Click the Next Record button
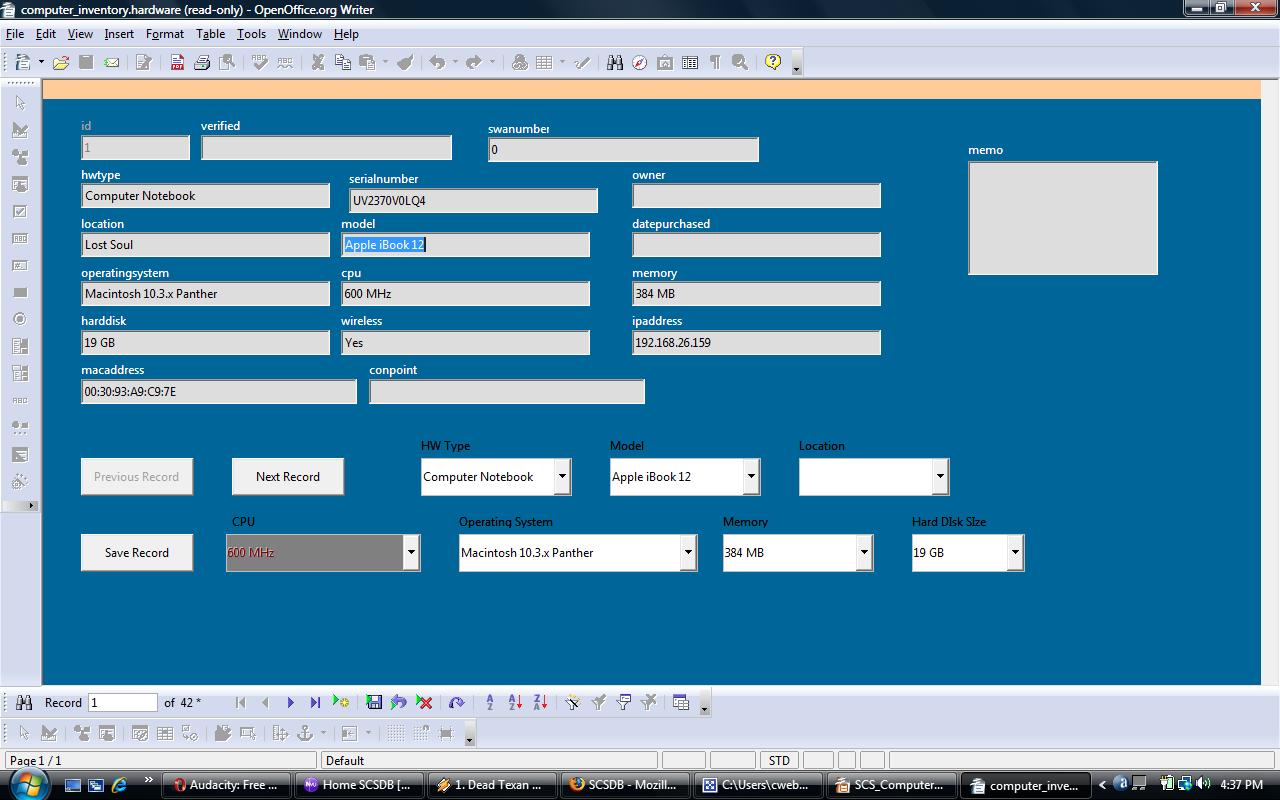The width and height of the screenshot is (1280, 800). point(288,477)
